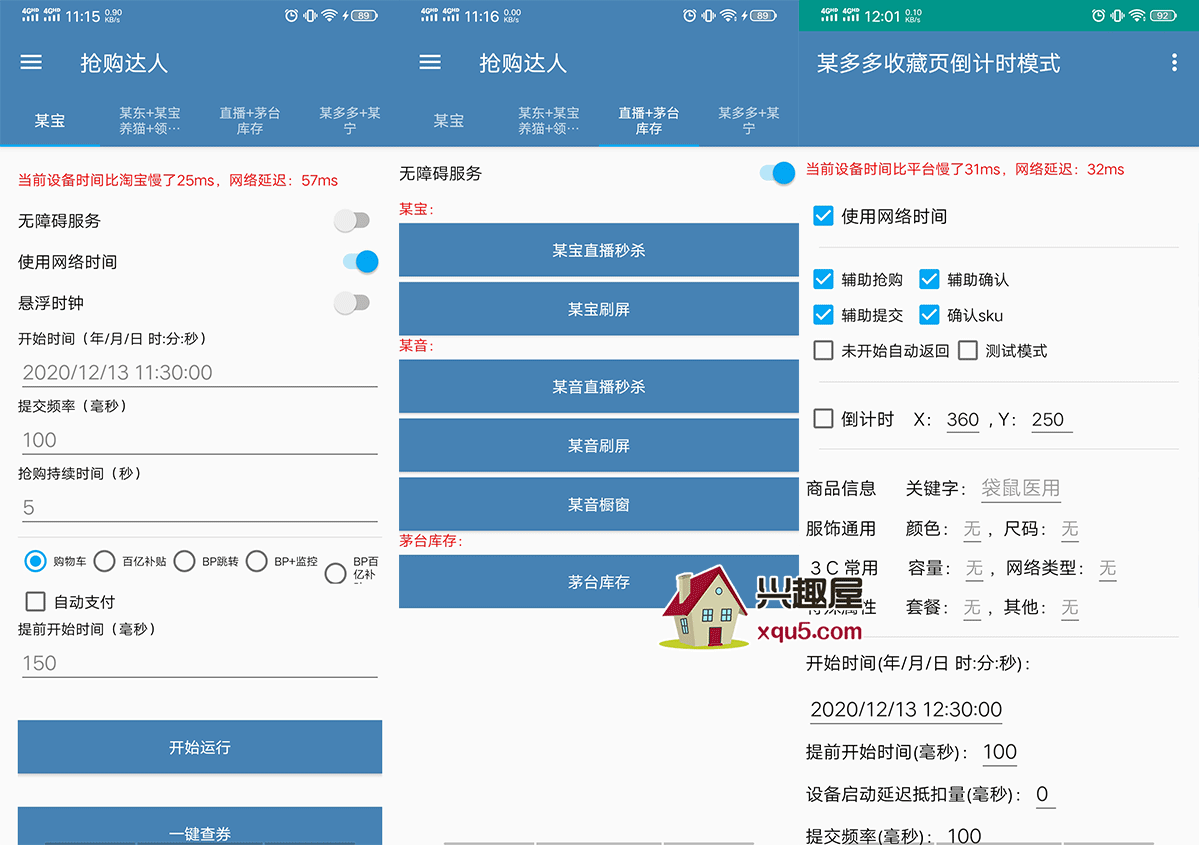Tap 某宝刷屏 button
This screenshot has width=1200, height=845.
click(x=599, y=309)
